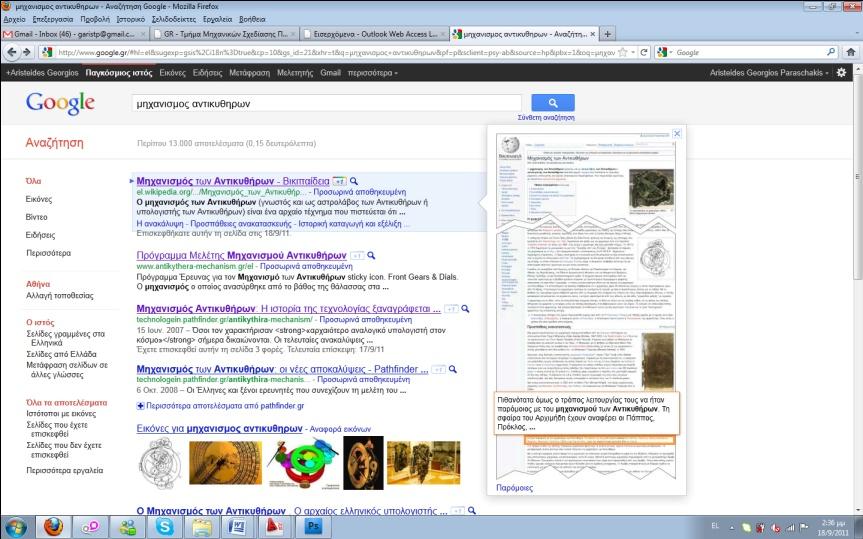This screenshot has height=539, width=863.
Task: Preview magnifier next to Πρόγραμμα Μελέτης result
Action: click(x=371, y=255)
